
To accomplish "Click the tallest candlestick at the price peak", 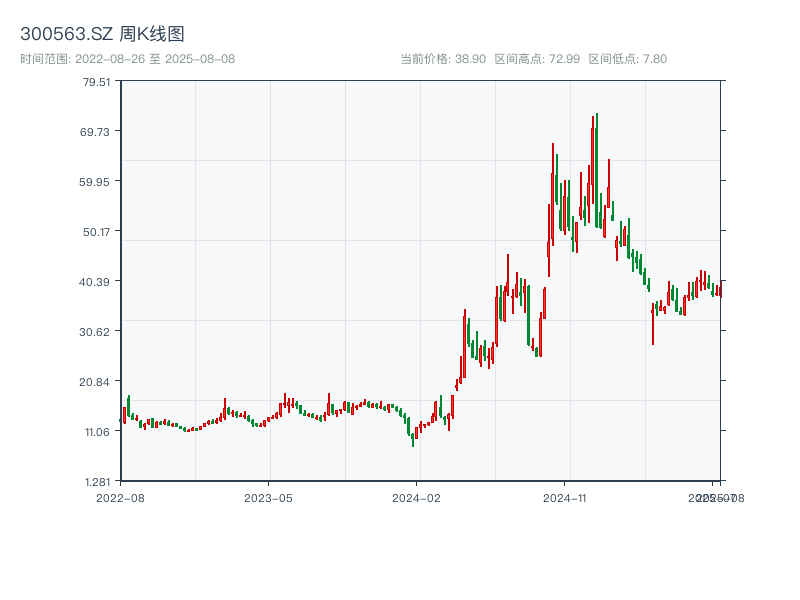I will (x=597, y=170).
